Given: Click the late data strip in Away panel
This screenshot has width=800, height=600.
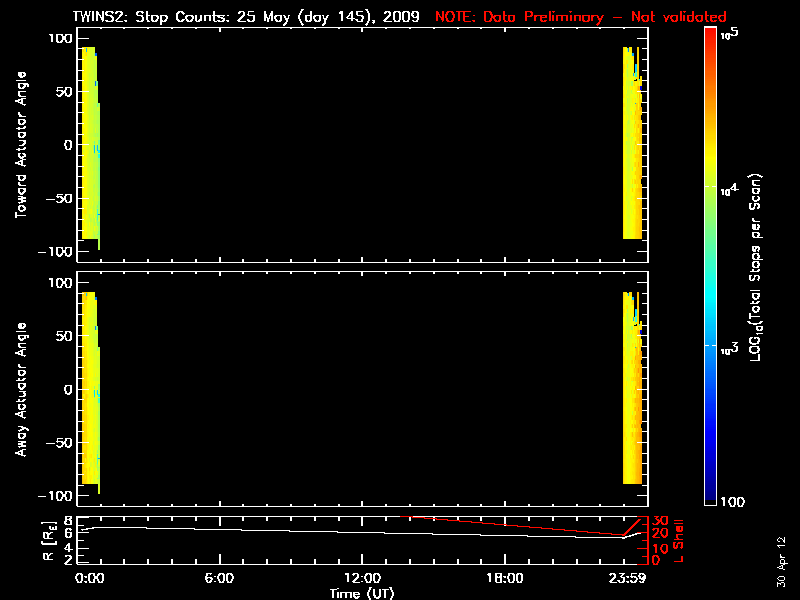Looking at the screenshot, I should tap(633, 388).
